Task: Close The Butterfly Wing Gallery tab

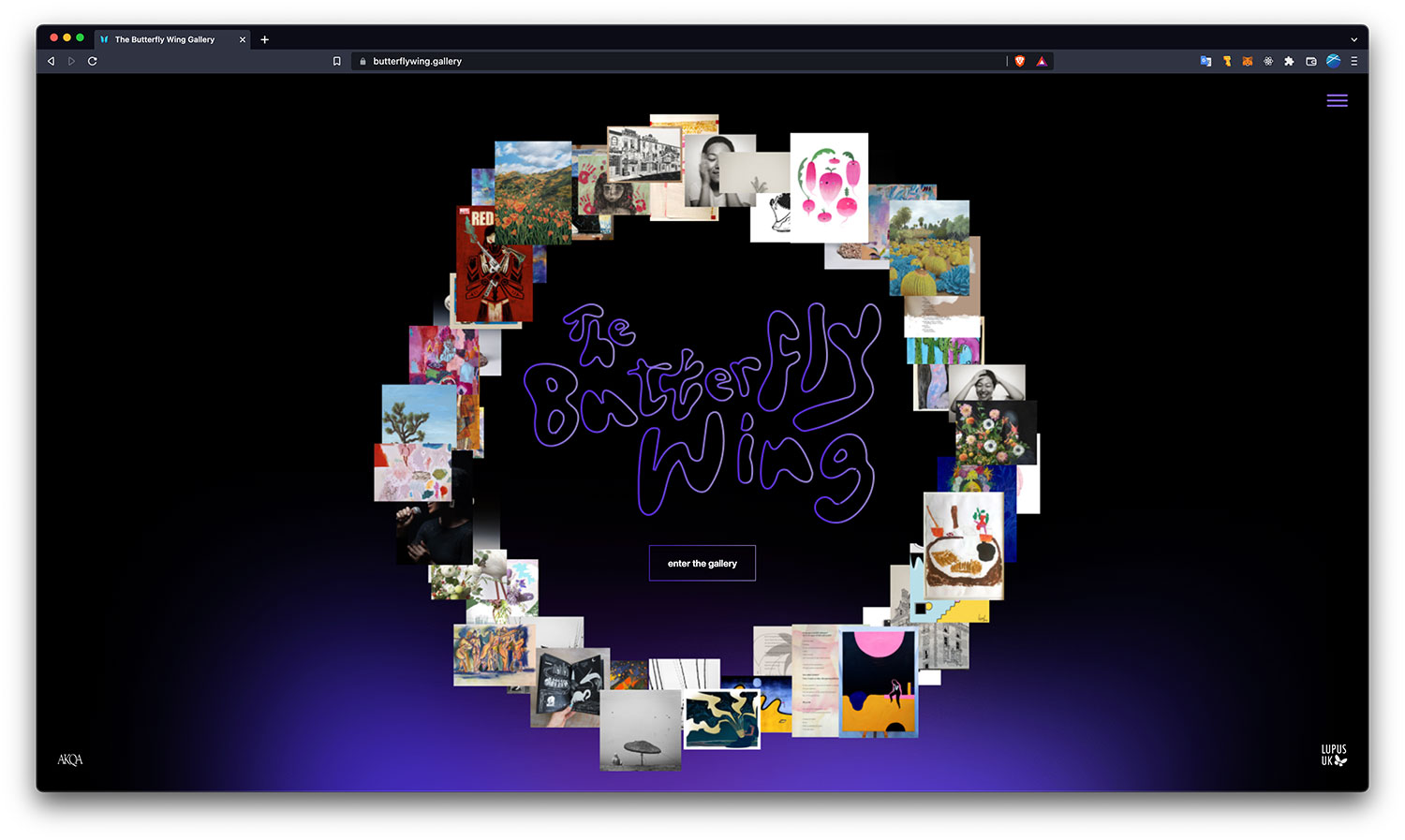Action: click(x=243, y=39)
